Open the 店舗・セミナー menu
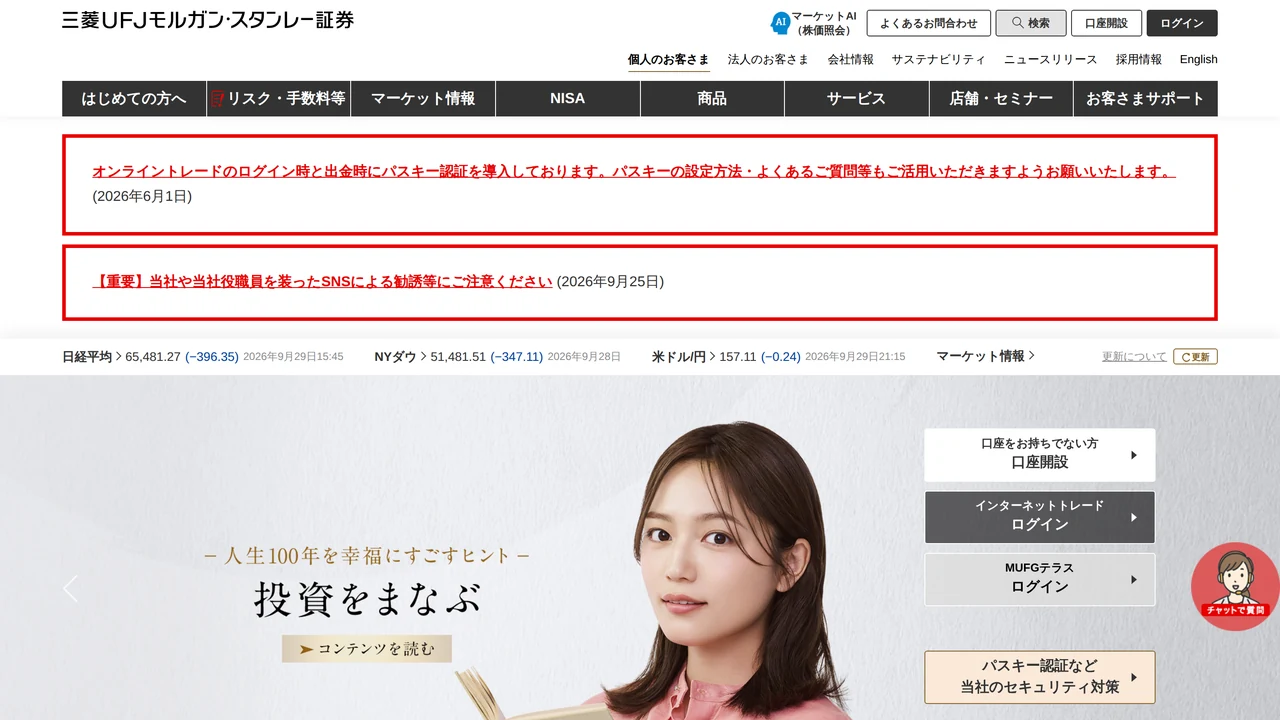 [1001, 99]
